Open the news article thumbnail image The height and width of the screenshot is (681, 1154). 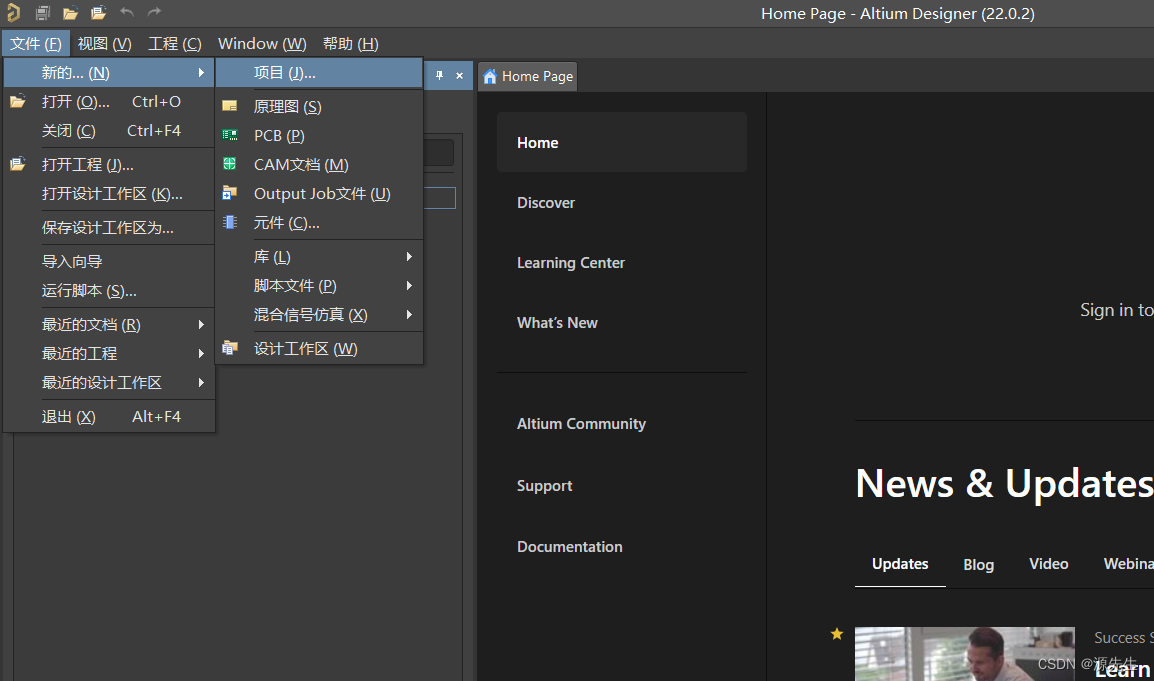965,654
